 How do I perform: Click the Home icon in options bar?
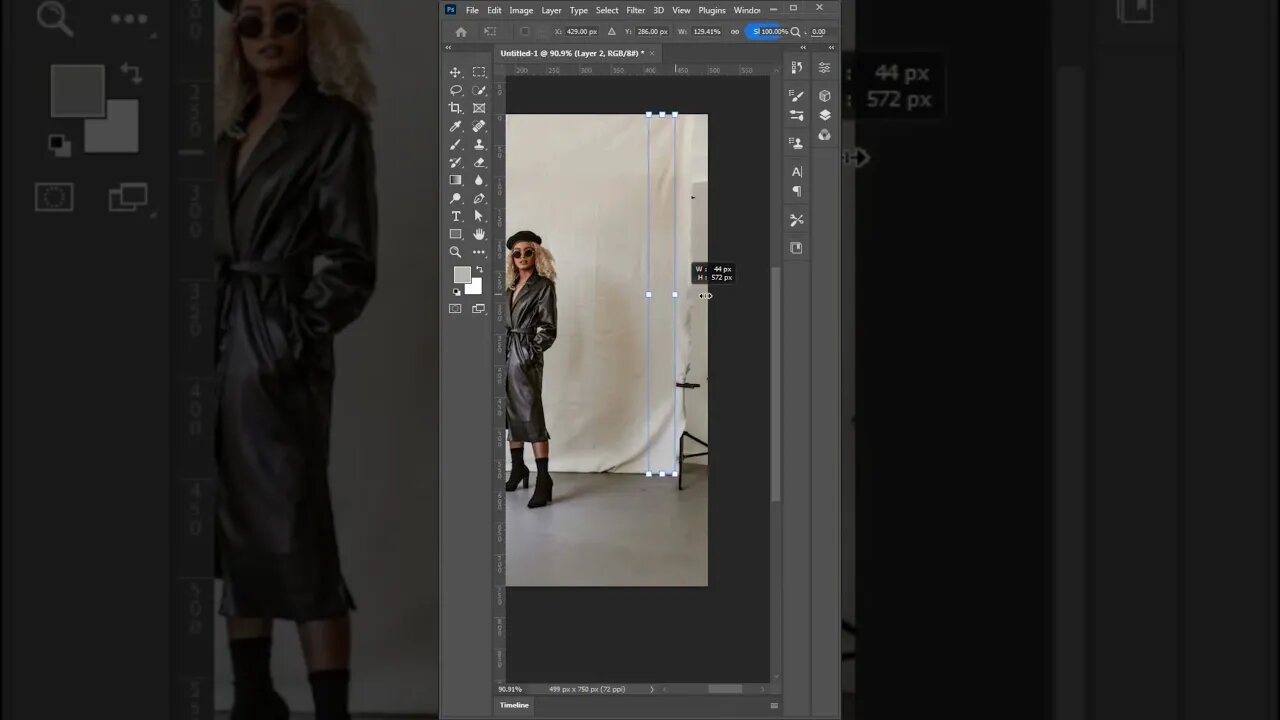pos(461,32)
